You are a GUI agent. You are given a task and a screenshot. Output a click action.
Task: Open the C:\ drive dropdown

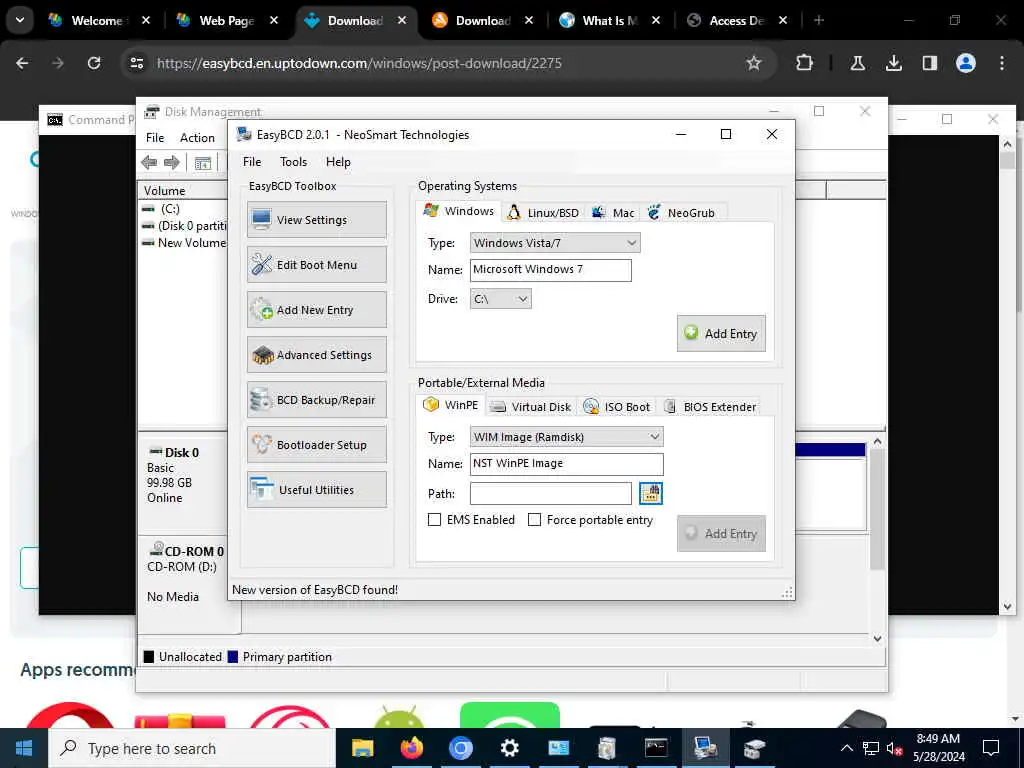[501, 298]
